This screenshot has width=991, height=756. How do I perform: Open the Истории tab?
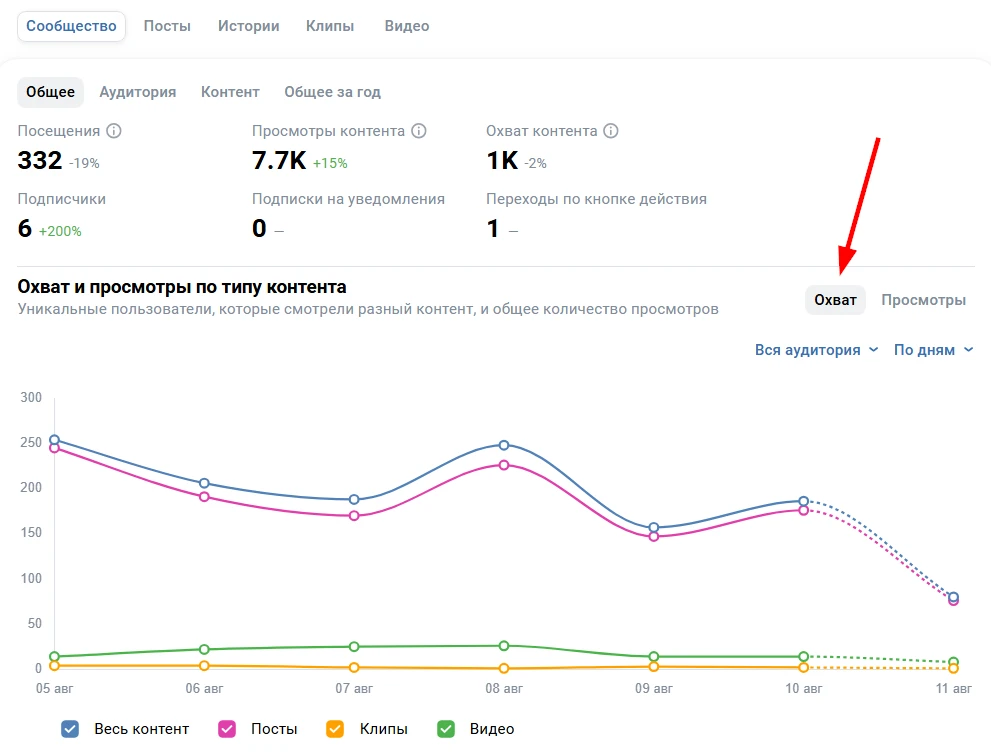click(248, 26)
